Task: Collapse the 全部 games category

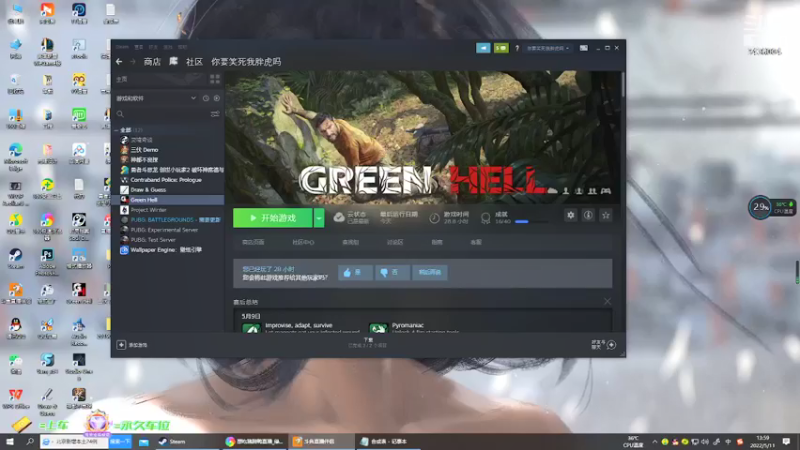Action: (117, 130)
